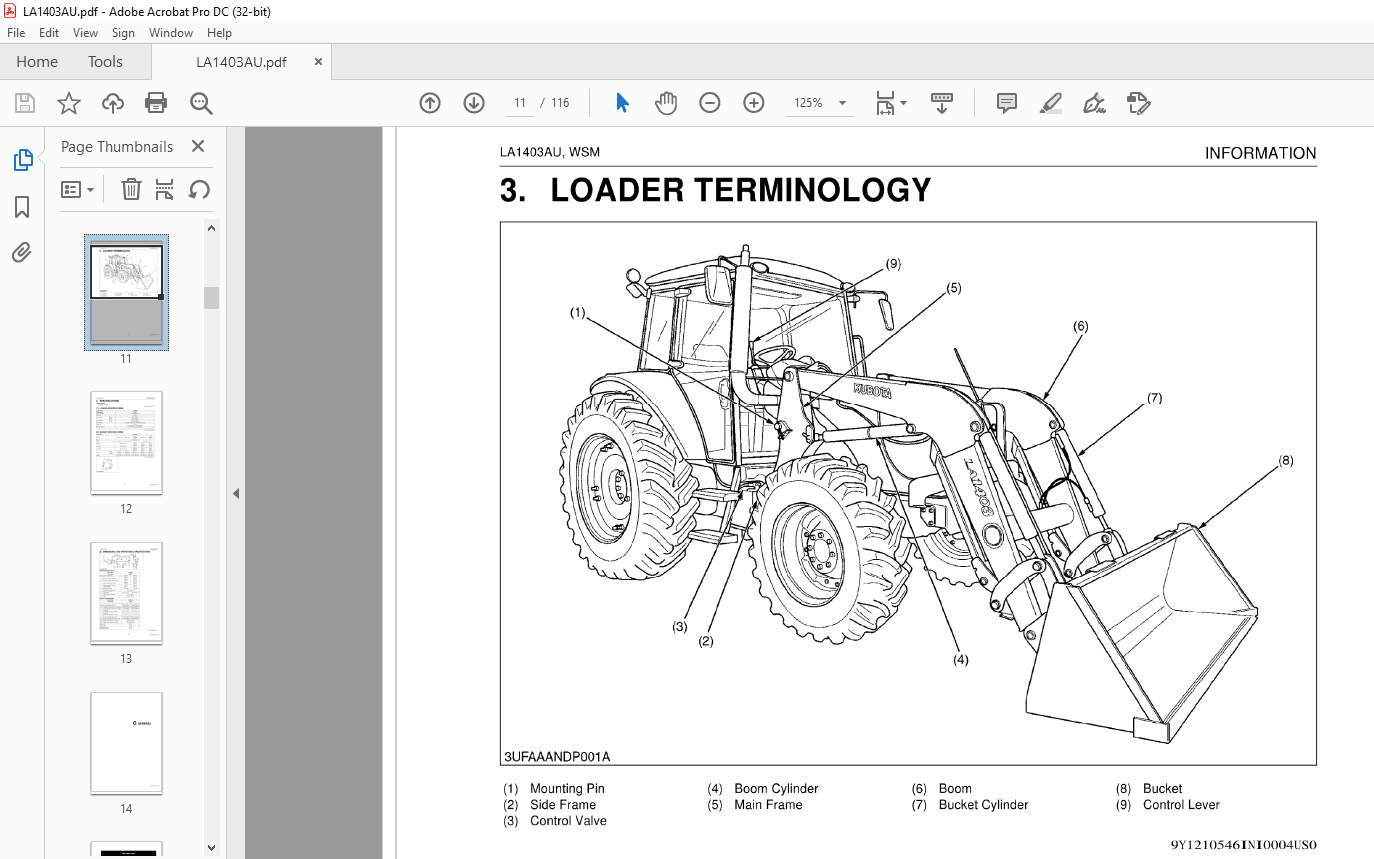Zoom out with the minus button
The image size is (1374, 859).
(710, 103)
